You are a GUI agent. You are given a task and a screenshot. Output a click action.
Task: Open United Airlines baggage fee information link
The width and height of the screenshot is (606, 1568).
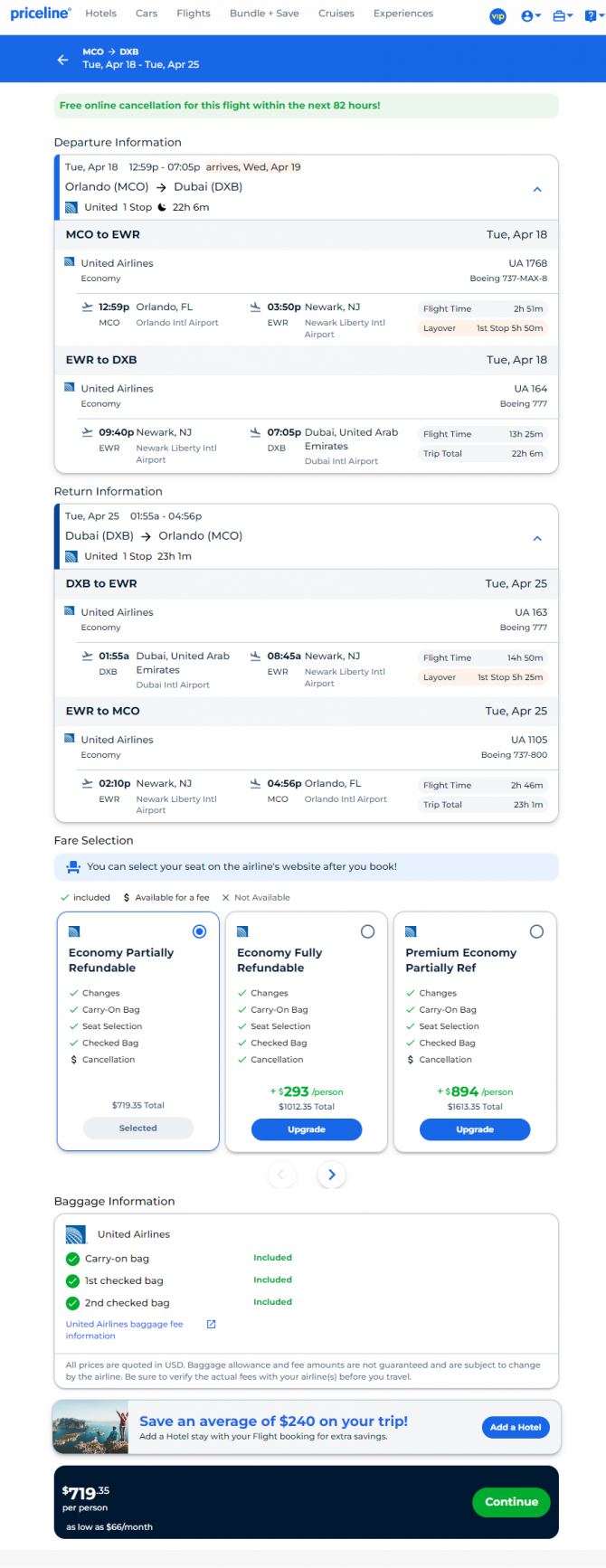click(124, 1329)
